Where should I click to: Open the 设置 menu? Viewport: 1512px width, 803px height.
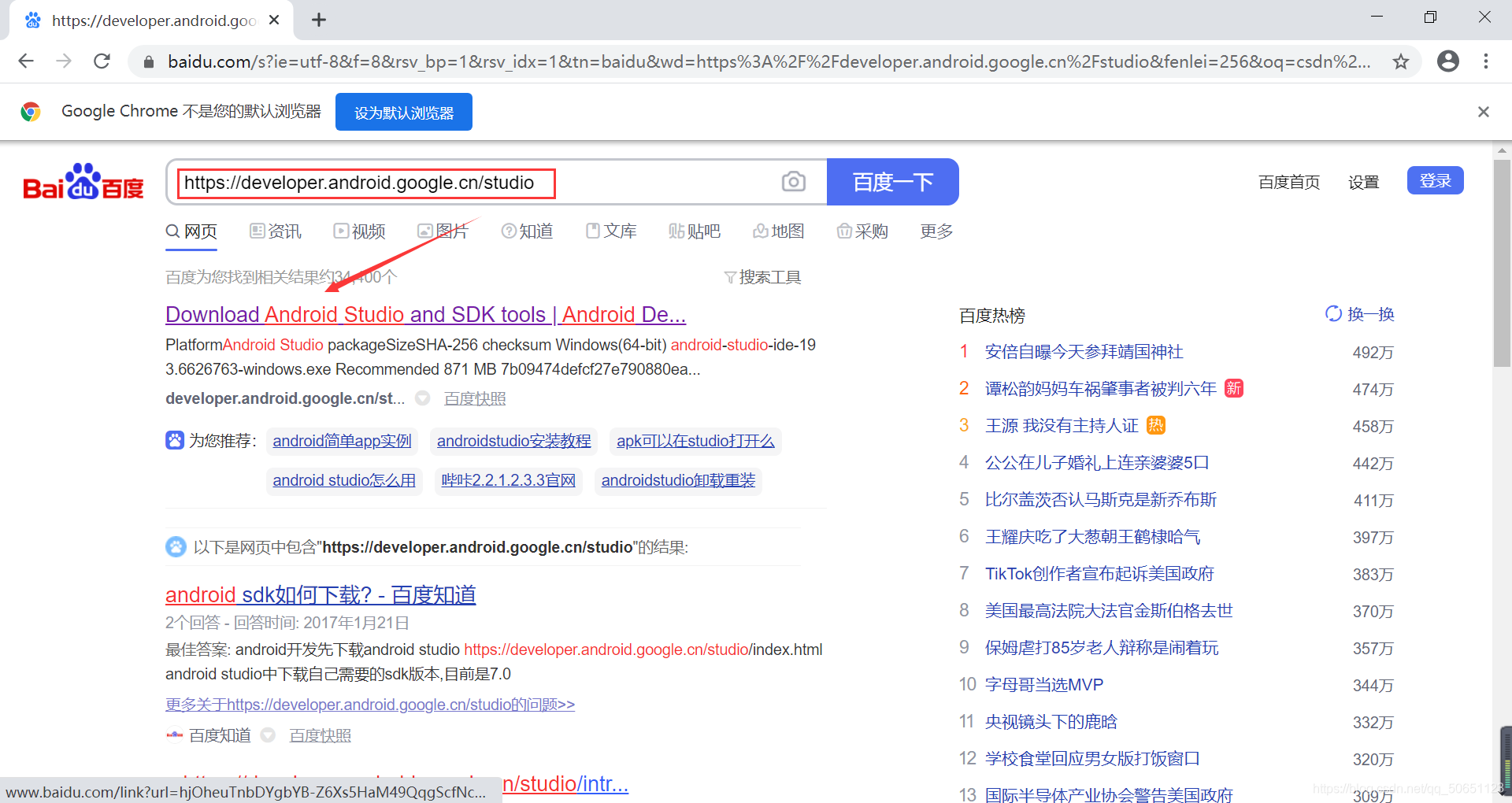point(1363,182)
